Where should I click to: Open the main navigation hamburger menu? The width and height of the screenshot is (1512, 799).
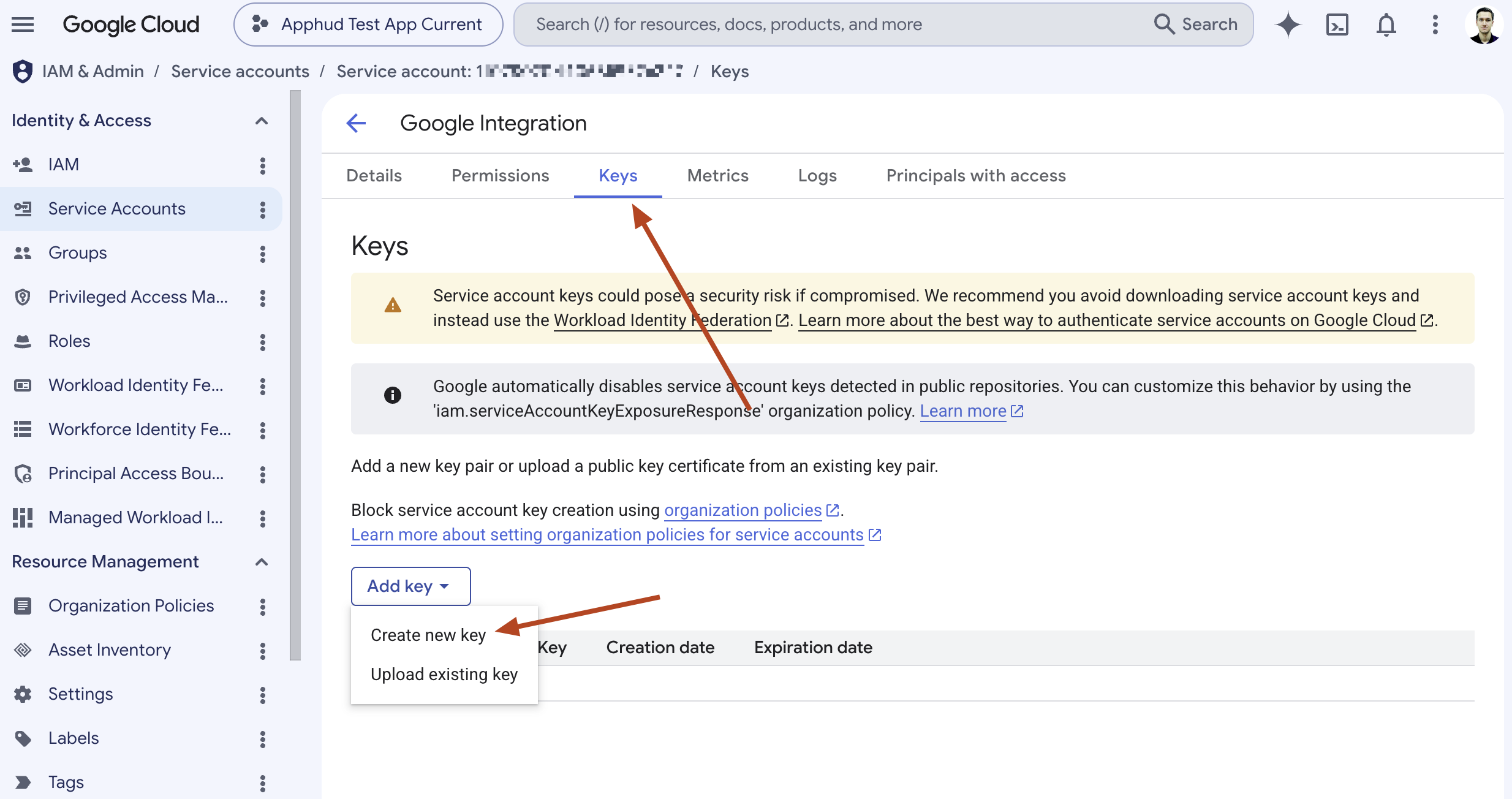23,25
